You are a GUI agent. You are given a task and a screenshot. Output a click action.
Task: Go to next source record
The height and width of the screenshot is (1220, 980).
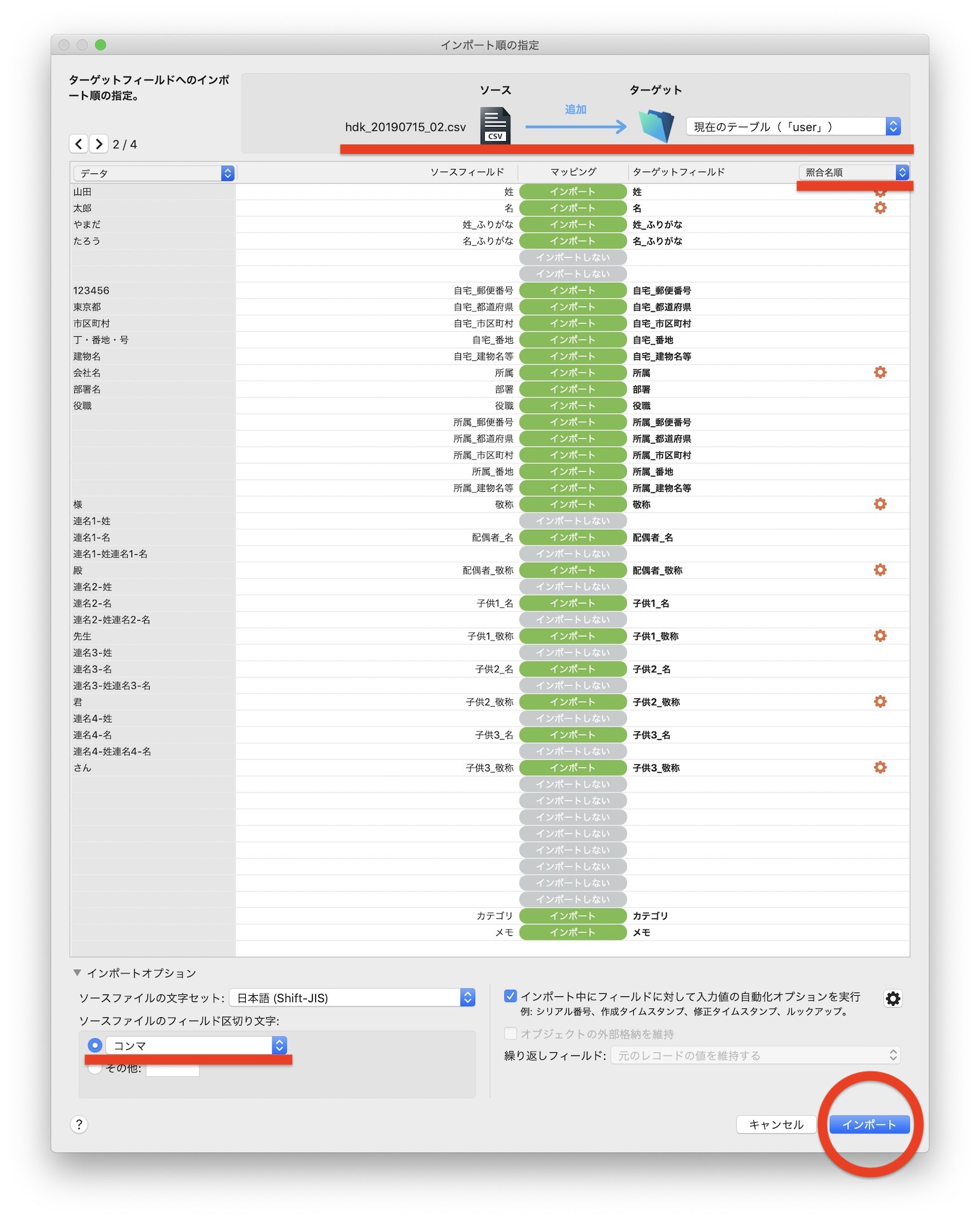pos(98,144)
